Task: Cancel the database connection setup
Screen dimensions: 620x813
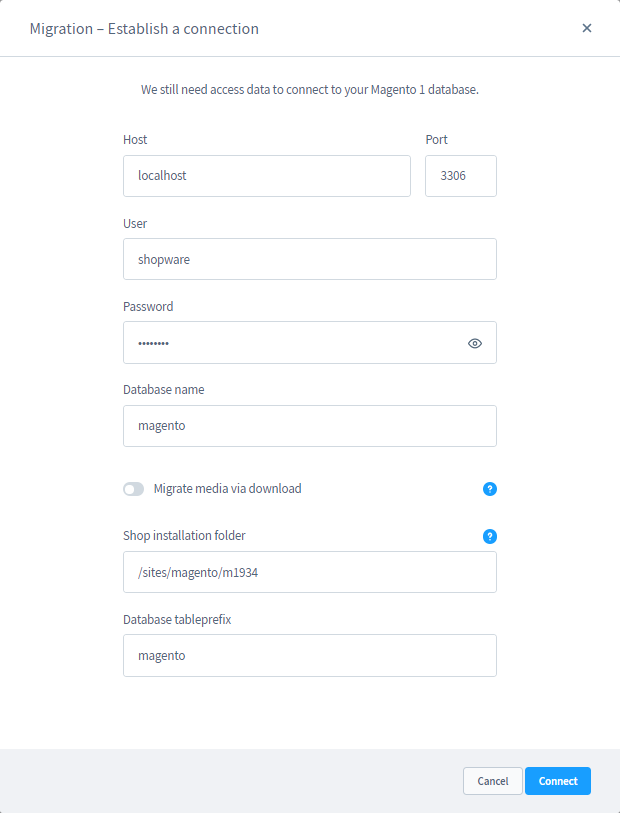Action: [492, 781]
